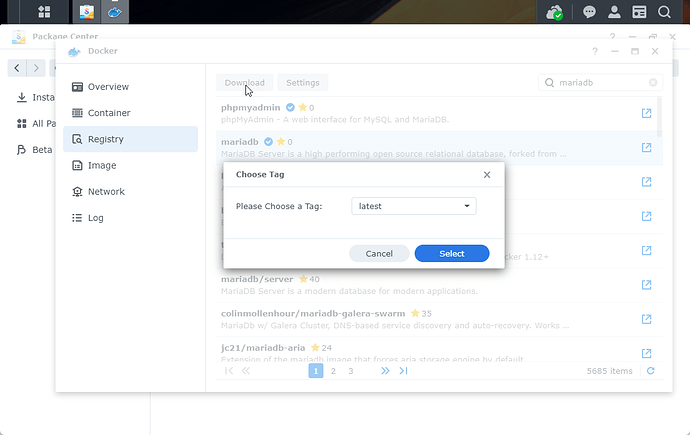Confirm the tag with Select button

(x=452, y=254)
